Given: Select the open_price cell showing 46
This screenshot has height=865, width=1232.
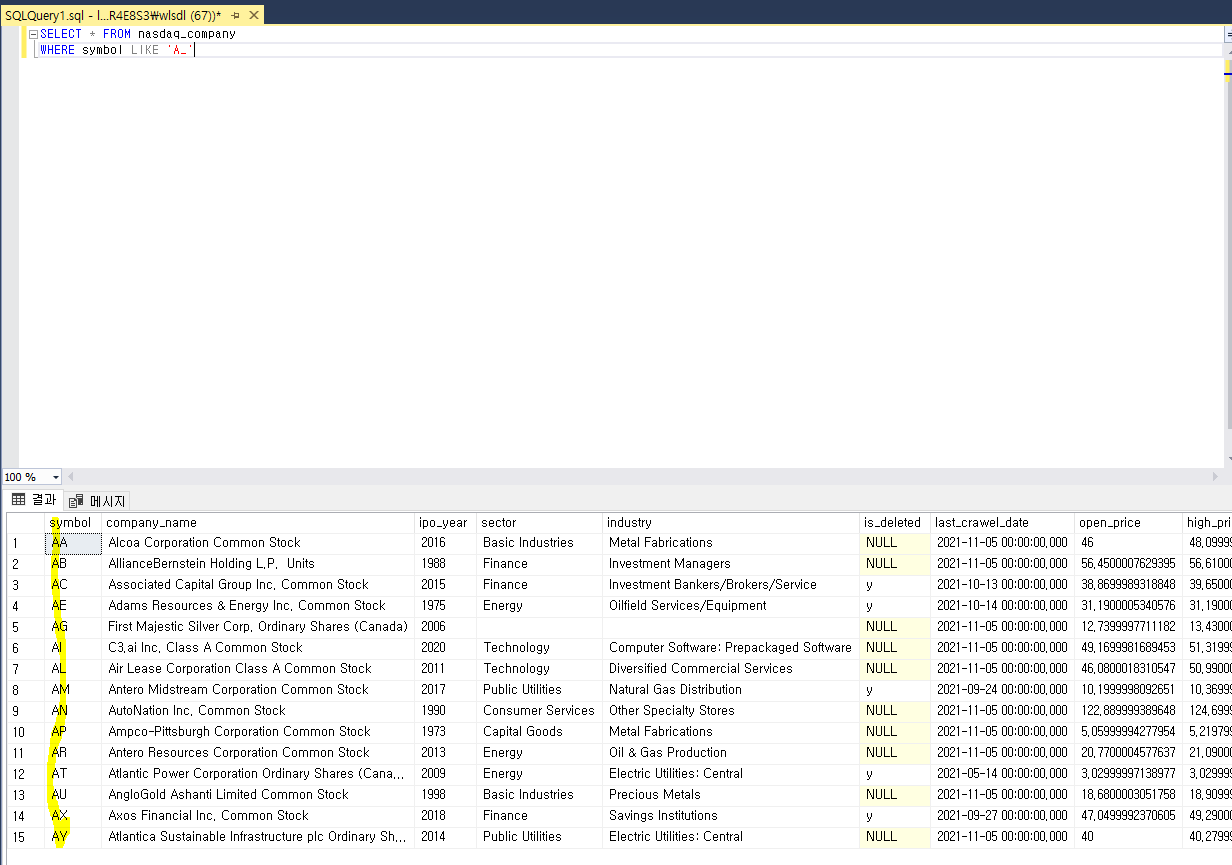Looking at the screenshot, I should click(x=1129, y=543).
